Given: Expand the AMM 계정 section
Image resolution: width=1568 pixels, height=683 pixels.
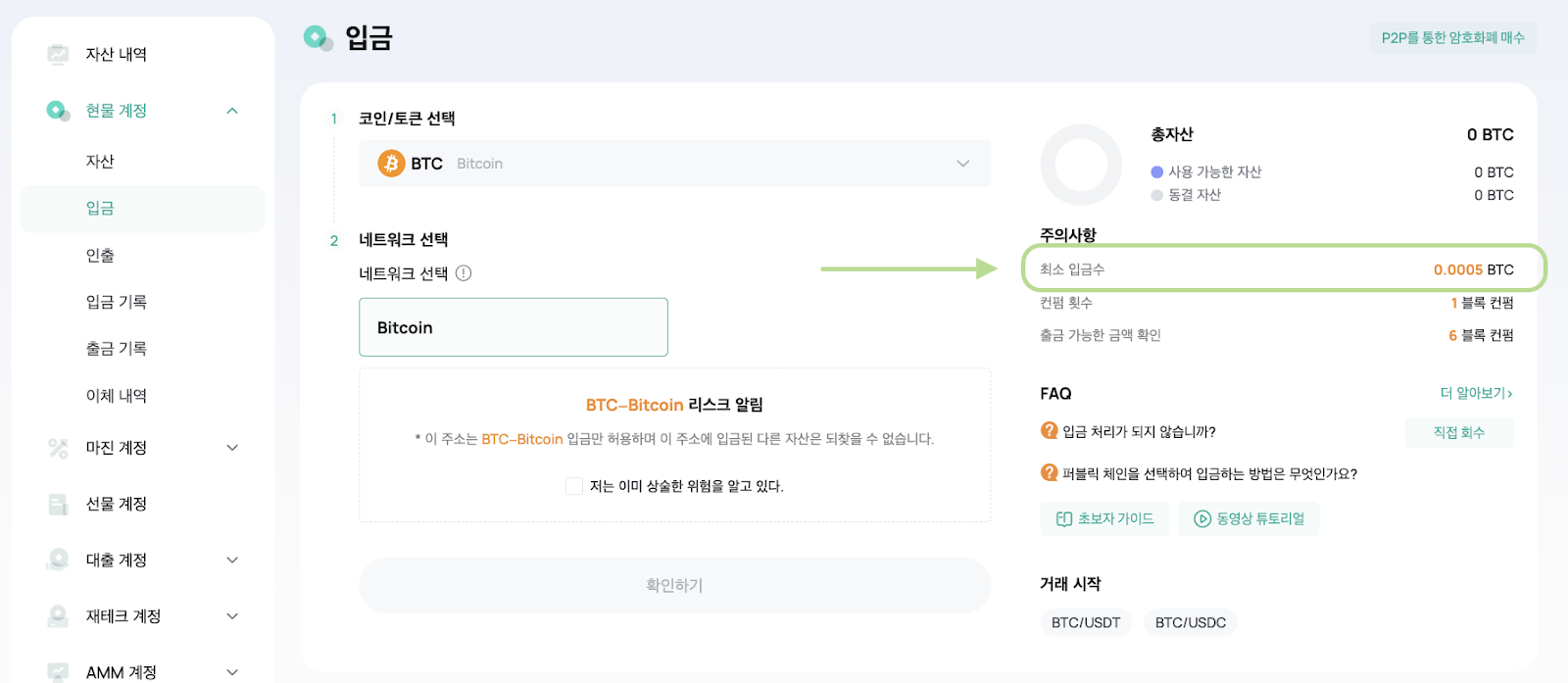Looking at the screenshot, I should coord(232,672).
